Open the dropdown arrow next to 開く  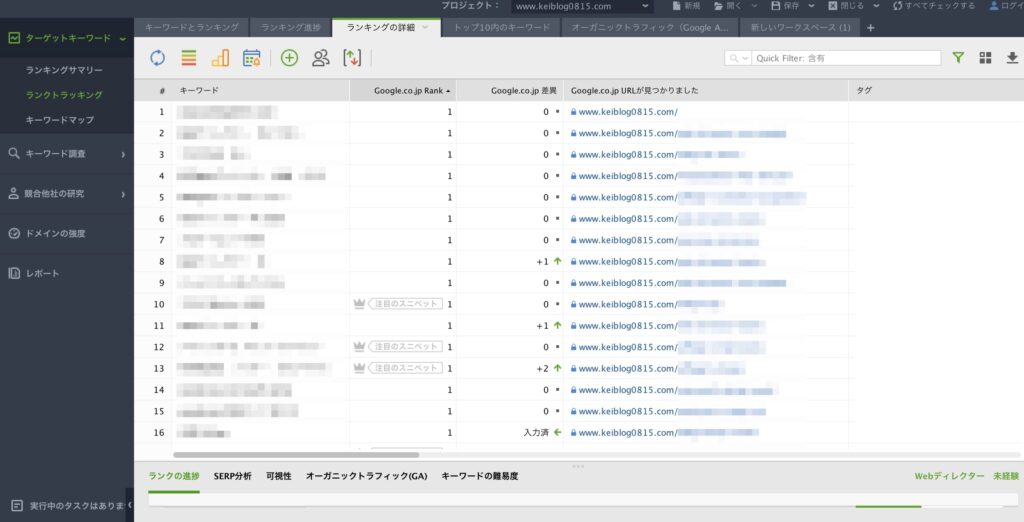pyautogui.click(x=754, y=6)
